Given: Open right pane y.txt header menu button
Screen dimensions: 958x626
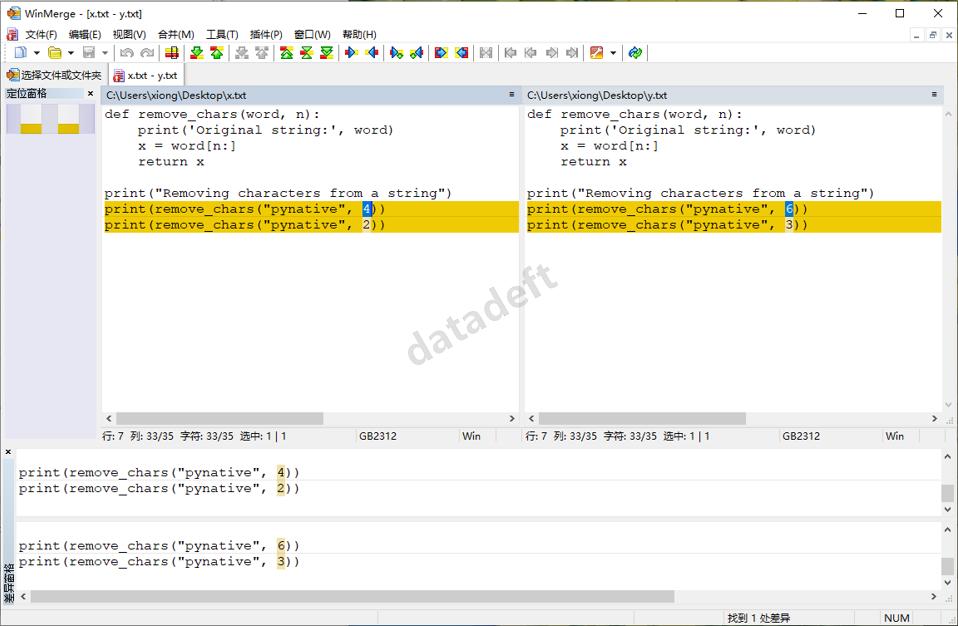Looking at the screenshot, I should click(x=934, y=95).
